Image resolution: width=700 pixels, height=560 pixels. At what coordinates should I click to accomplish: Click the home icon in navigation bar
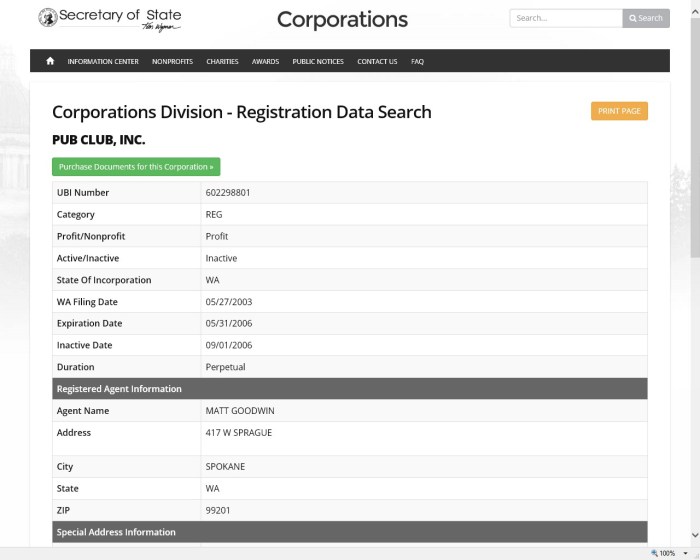tap(50, 62)
